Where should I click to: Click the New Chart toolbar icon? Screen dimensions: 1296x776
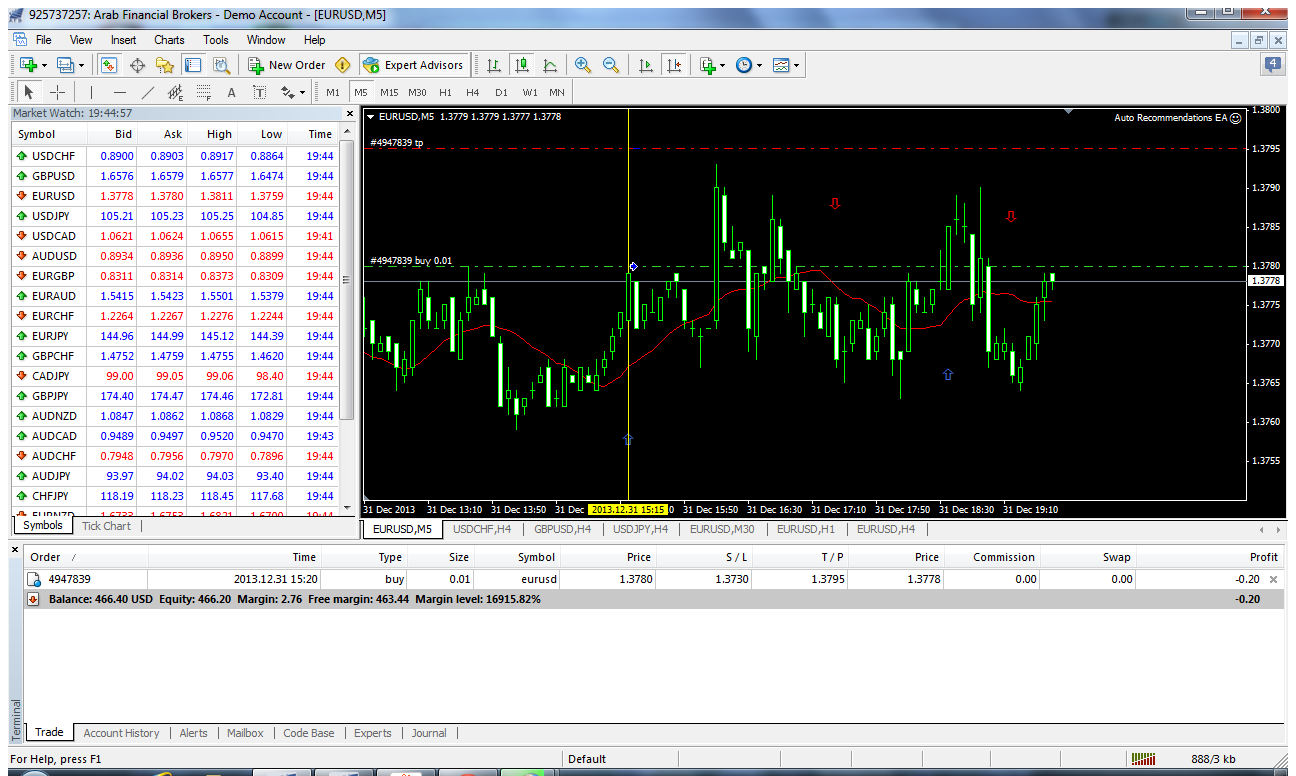click(x=27, y=65)
